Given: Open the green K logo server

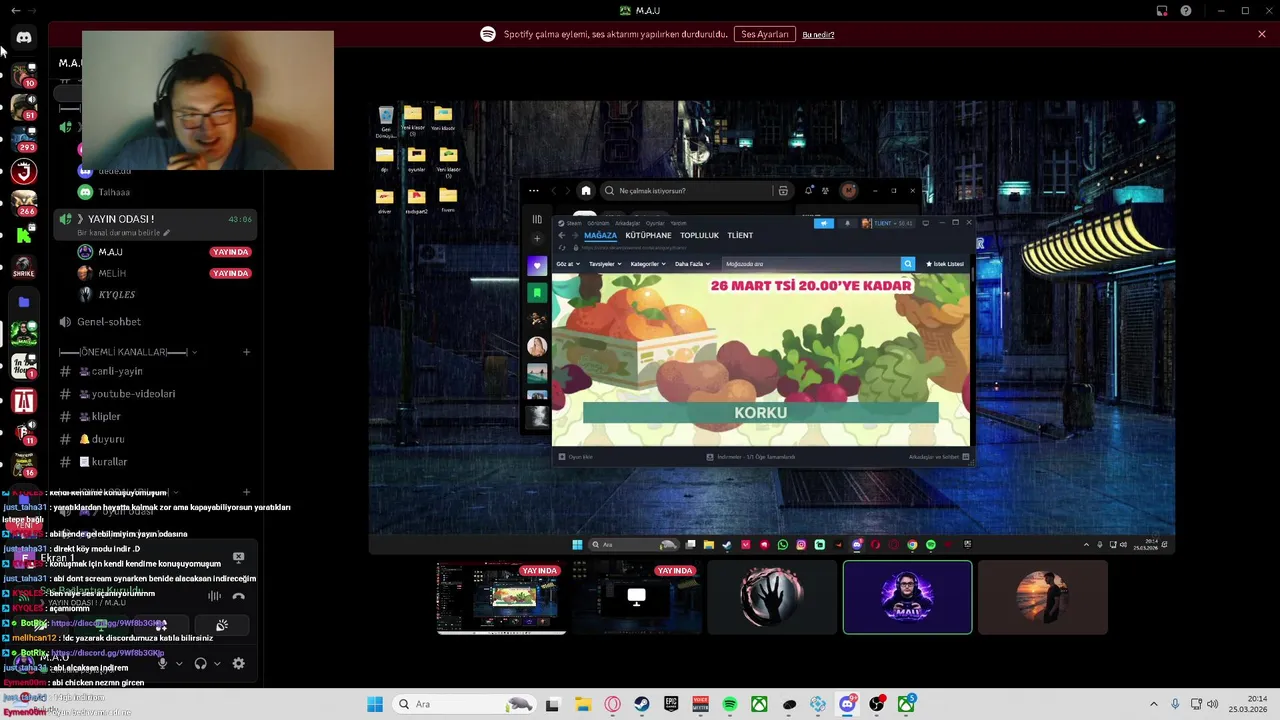Looking at the screenshot, I should point(24,236).
